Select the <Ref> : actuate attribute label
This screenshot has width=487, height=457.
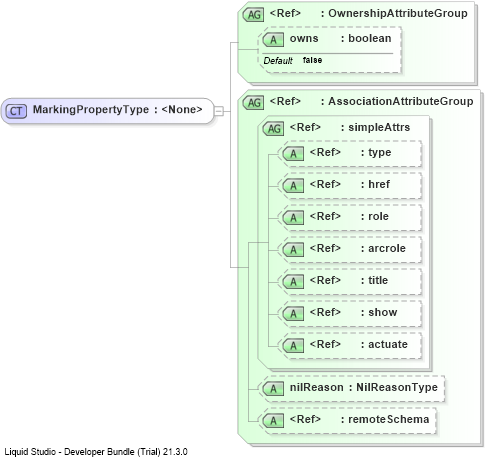[x=359, y=344]
